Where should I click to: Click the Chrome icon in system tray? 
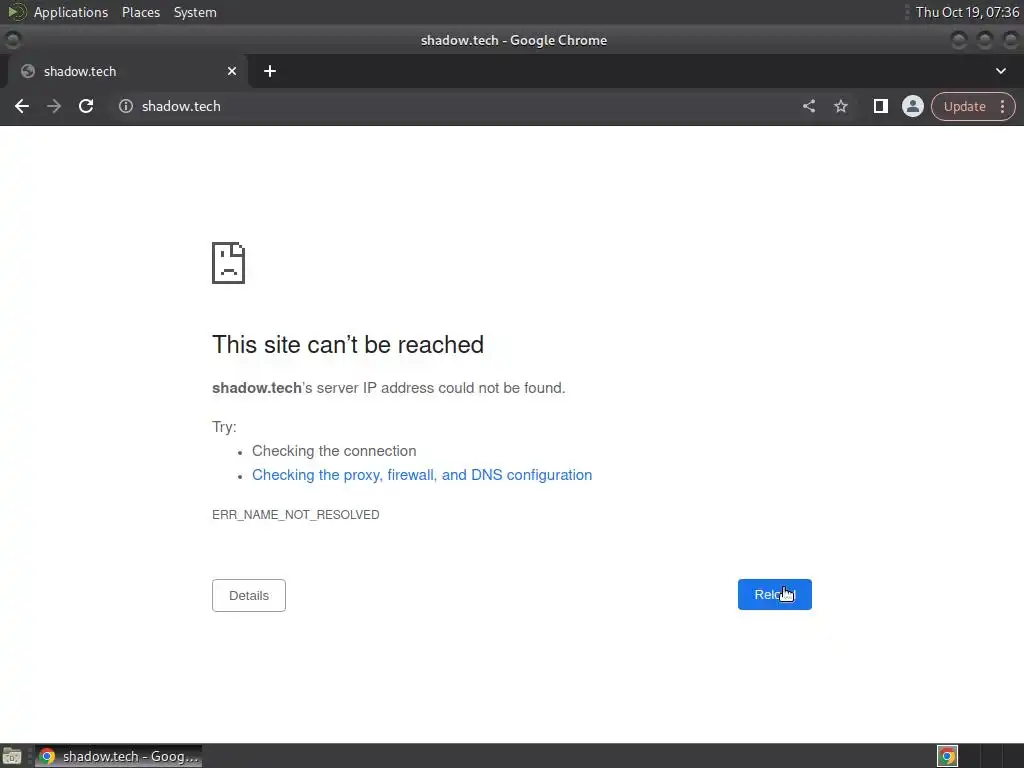pos(947,756)
